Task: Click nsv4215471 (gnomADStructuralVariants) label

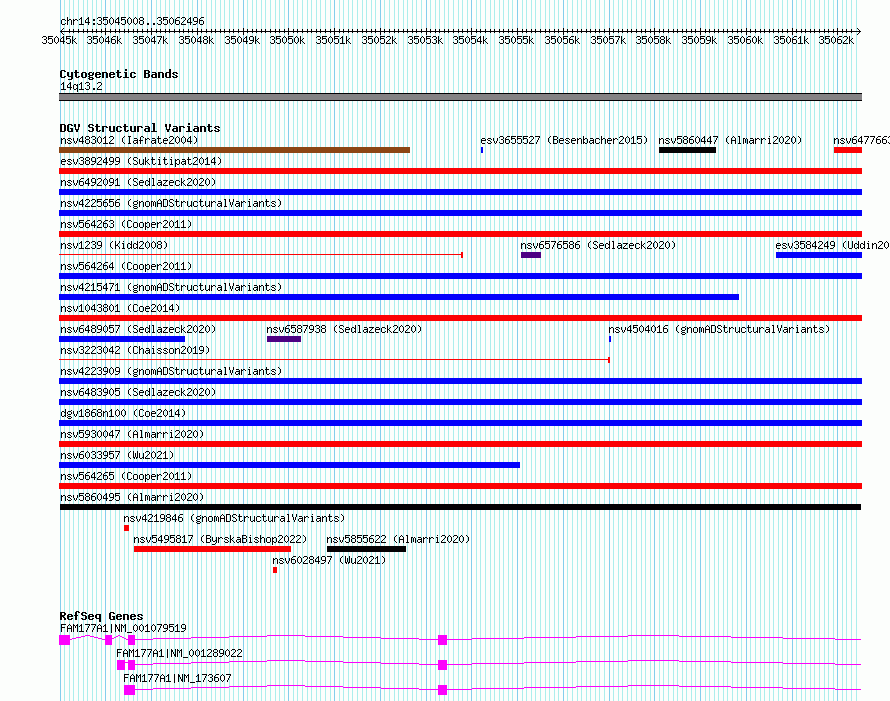Action: 171,287
